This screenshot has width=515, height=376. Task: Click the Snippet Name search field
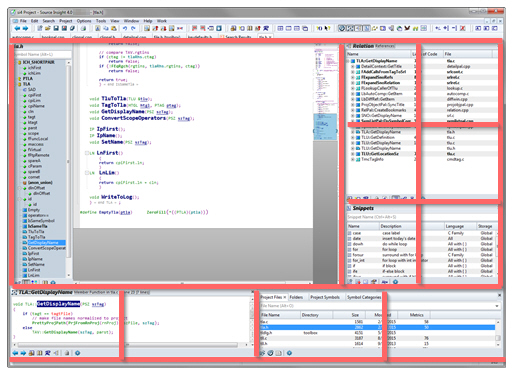tap(422, 217)
